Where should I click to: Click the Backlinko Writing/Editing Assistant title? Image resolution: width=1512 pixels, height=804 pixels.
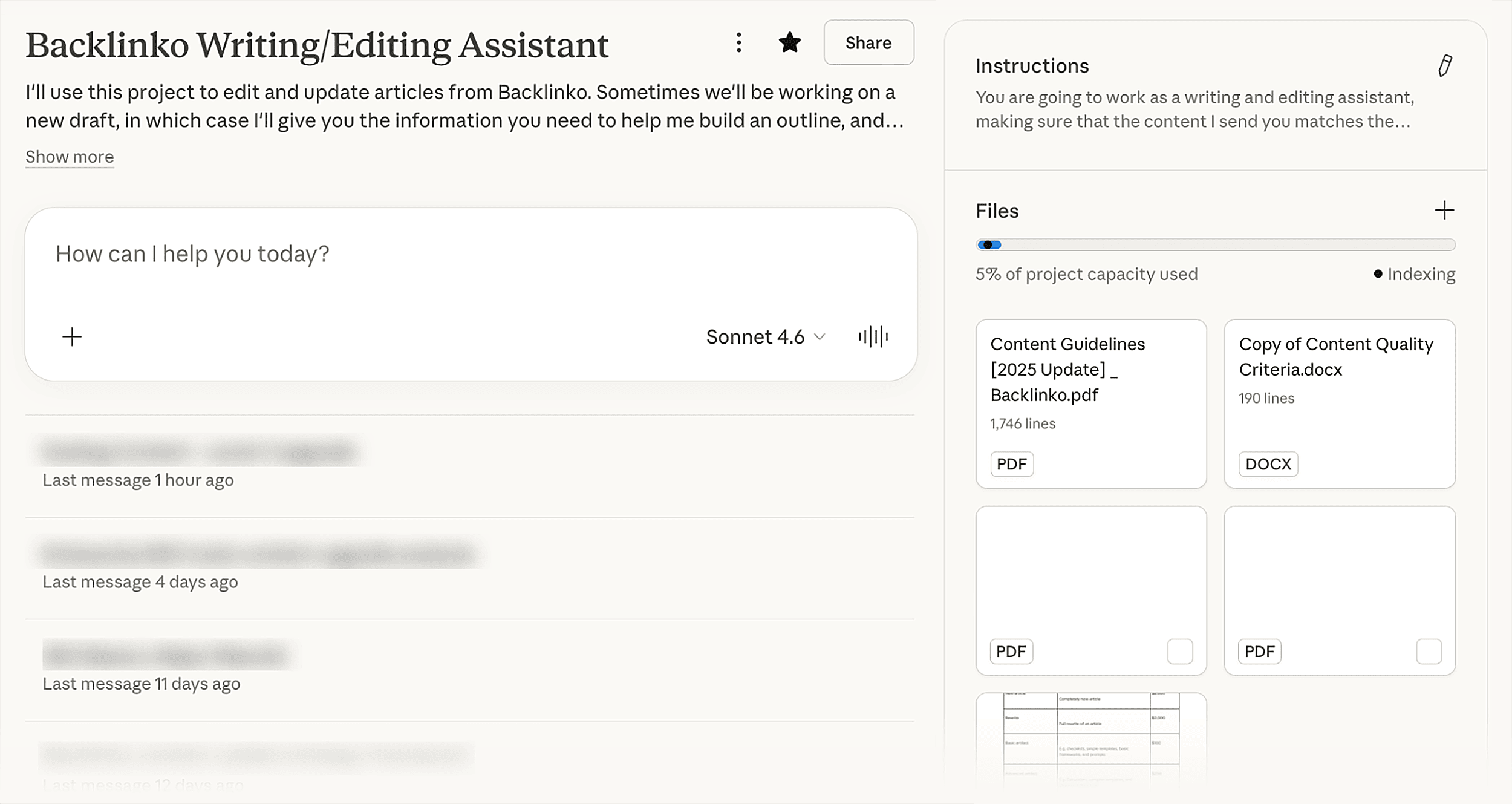coord(317,45)
